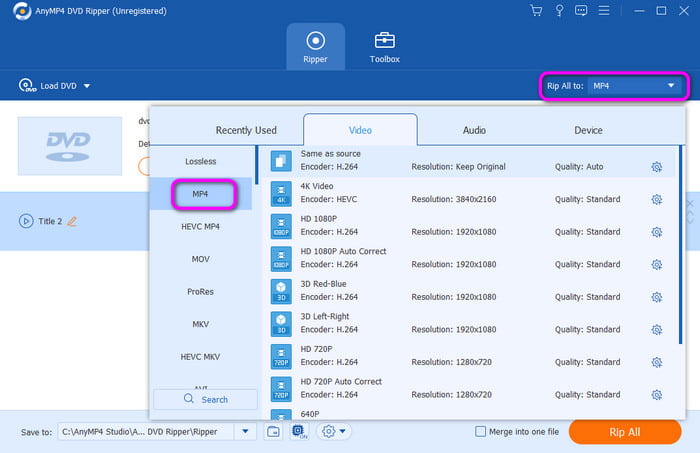Open settings gear for HD 1080P Auto Correct

coord(656,265)
